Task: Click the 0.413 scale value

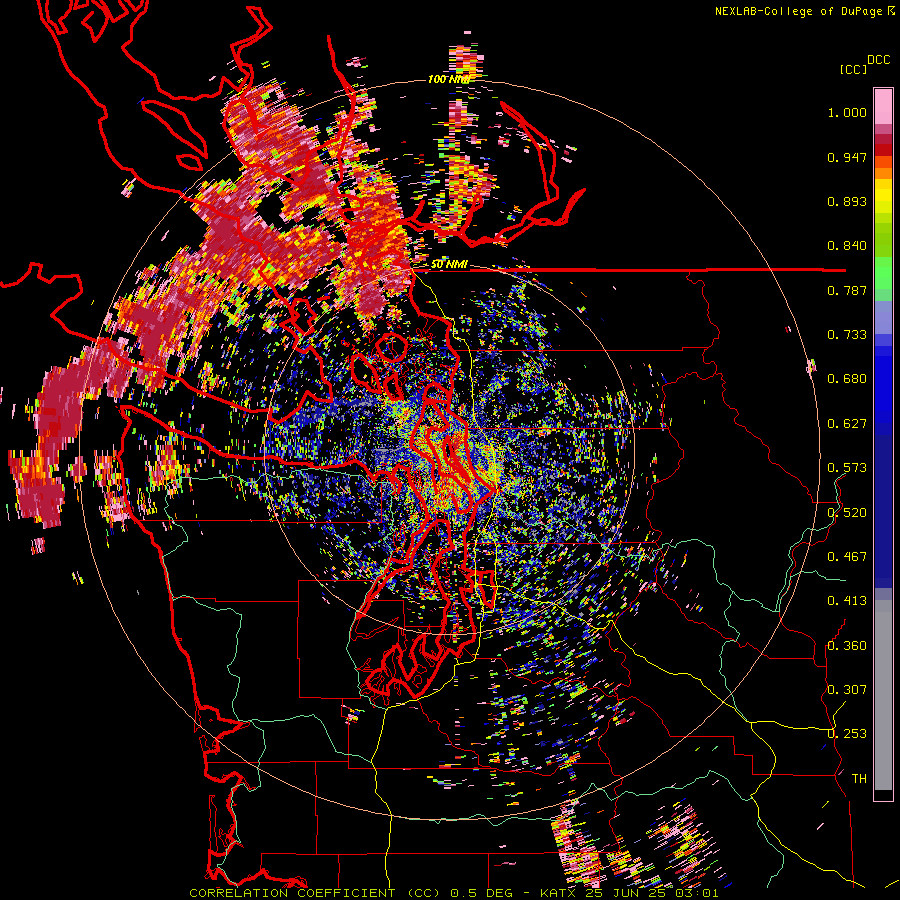Action: coord(847,601)
